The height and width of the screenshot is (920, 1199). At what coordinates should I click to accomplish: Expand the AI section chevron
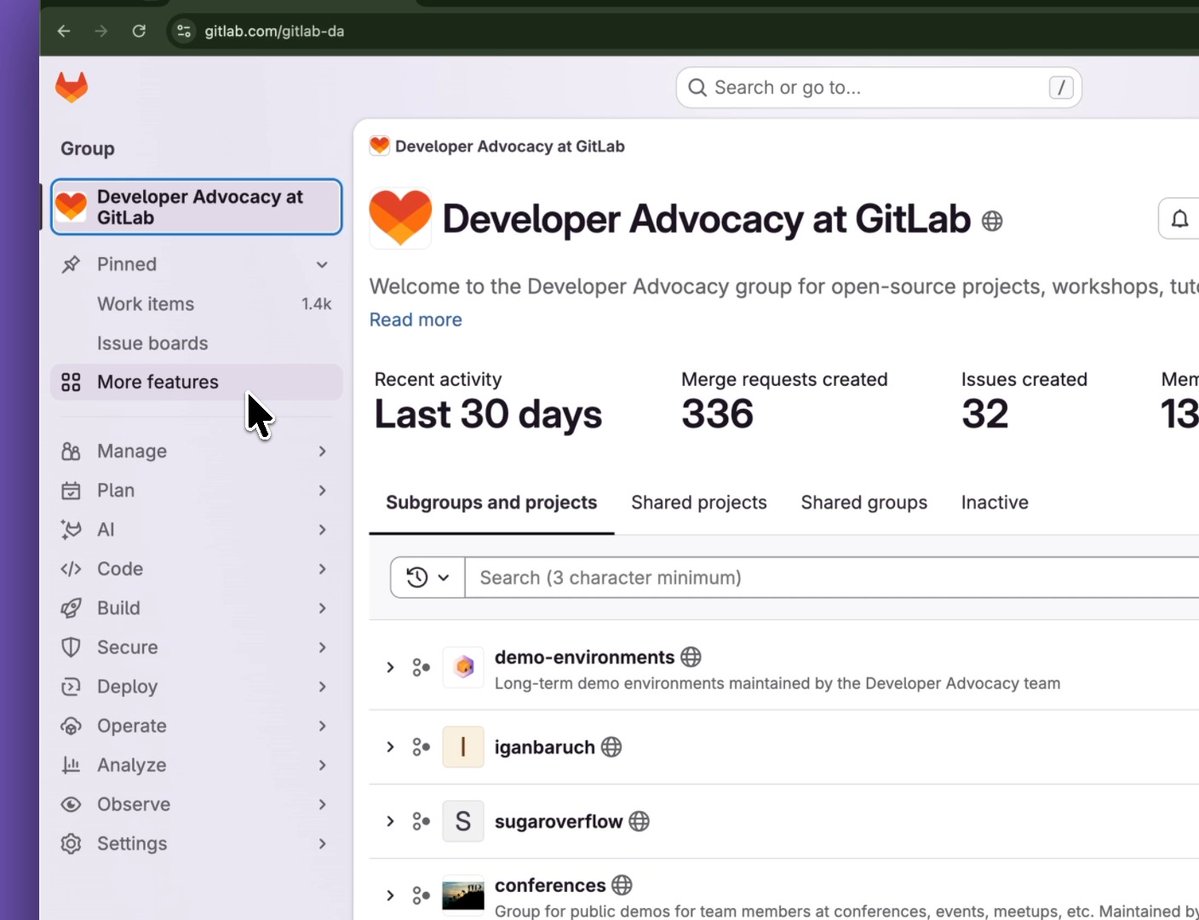coord(322,529)
